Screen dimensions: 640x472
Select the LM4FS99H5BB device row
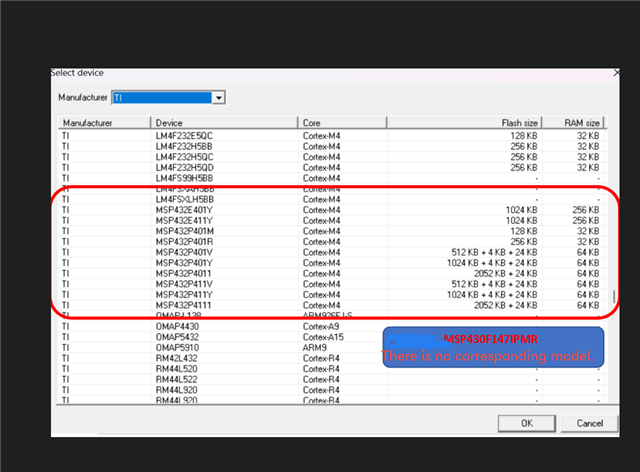[x=332, y=178]
